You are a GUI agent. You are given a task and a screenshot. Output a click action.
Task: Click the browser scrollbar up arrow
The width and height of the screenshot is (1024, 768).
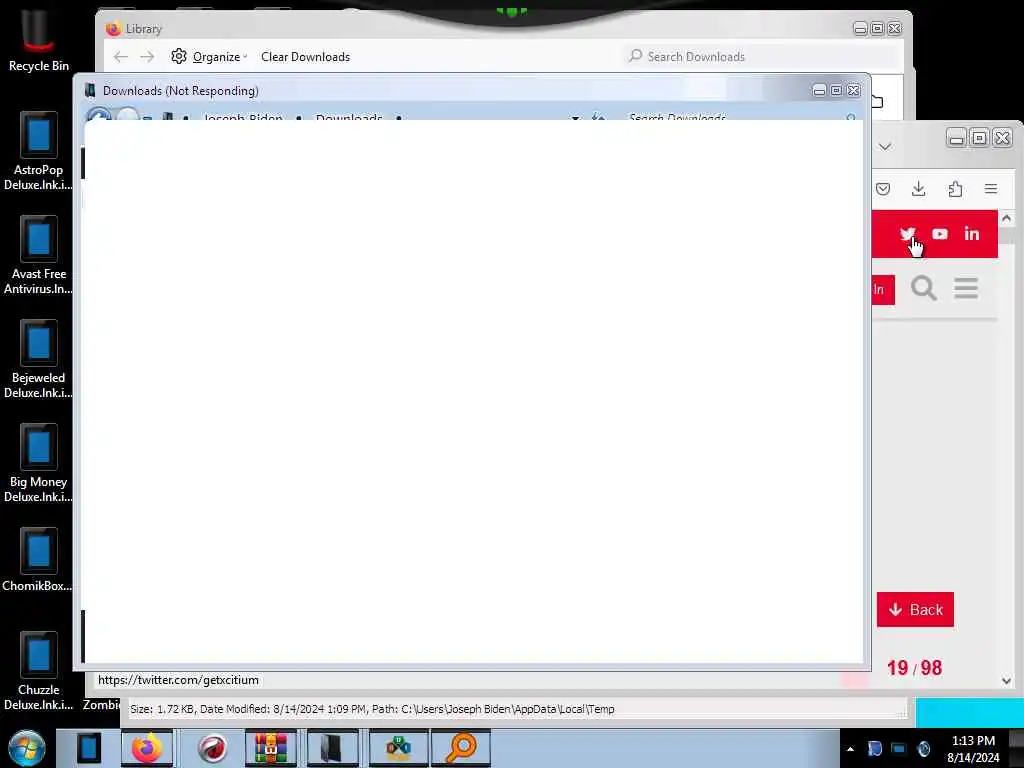(x=1006, y=219)
